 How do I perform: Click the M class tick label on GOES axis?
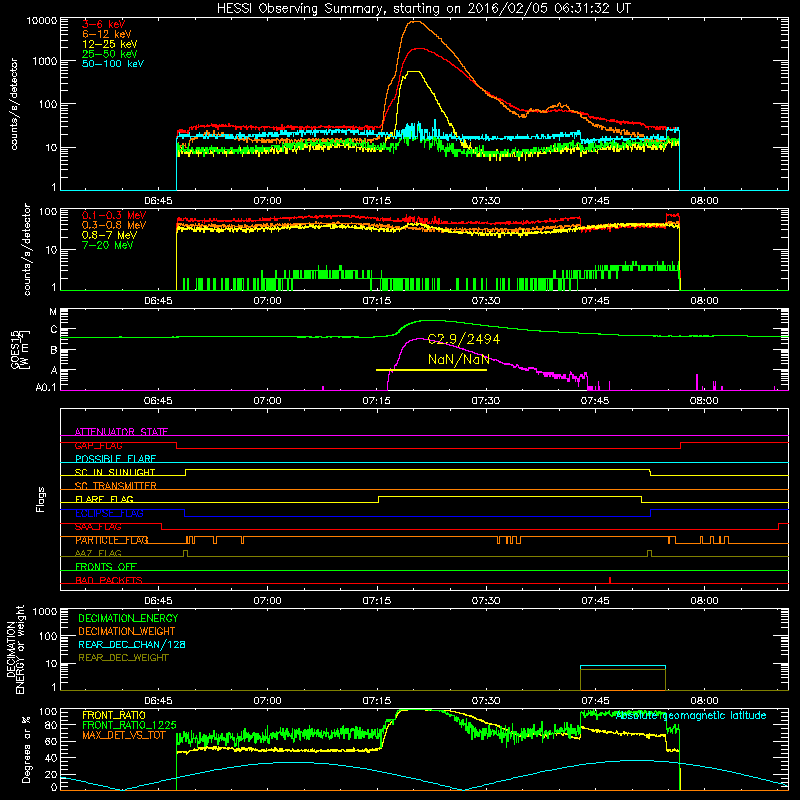(x=53, y=311)
